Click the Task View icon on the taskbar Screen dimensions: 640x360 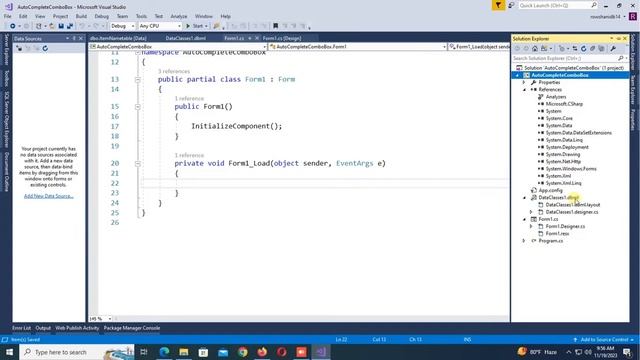click(x=144, y=352)
